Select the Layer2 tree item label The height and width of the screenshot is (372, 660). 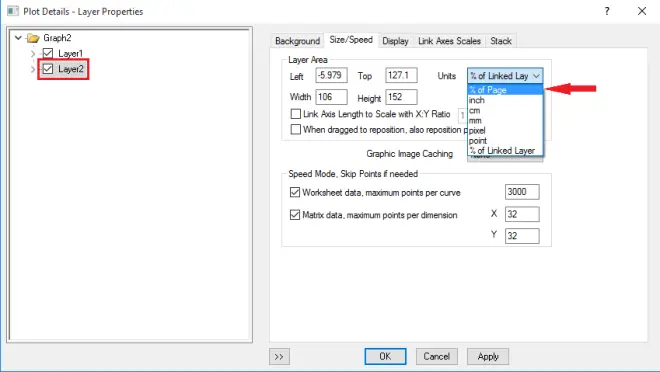70,69
